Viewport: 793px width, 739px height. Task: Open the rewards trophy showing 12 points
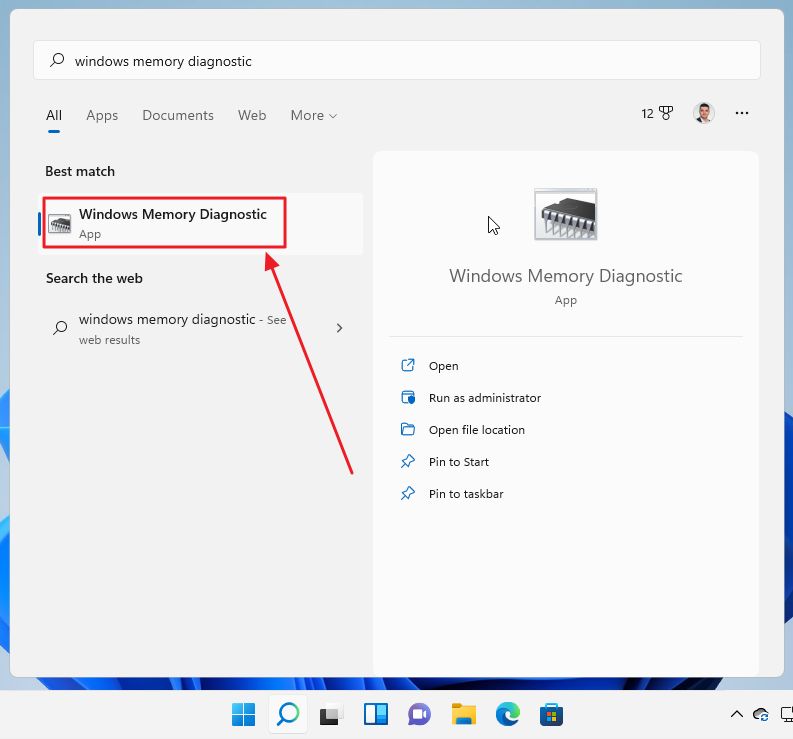[657, 113]
